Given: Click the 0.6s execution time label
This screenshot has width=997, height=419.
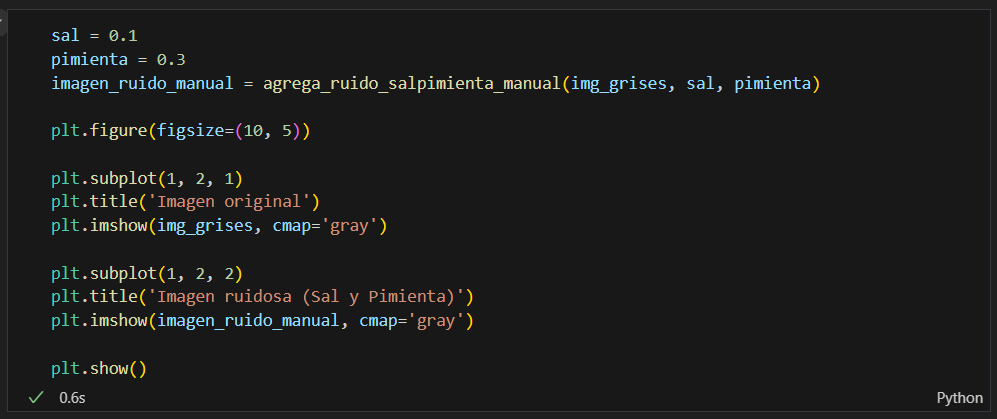Looking at the screenshot, I should click(x=72, y=398).
